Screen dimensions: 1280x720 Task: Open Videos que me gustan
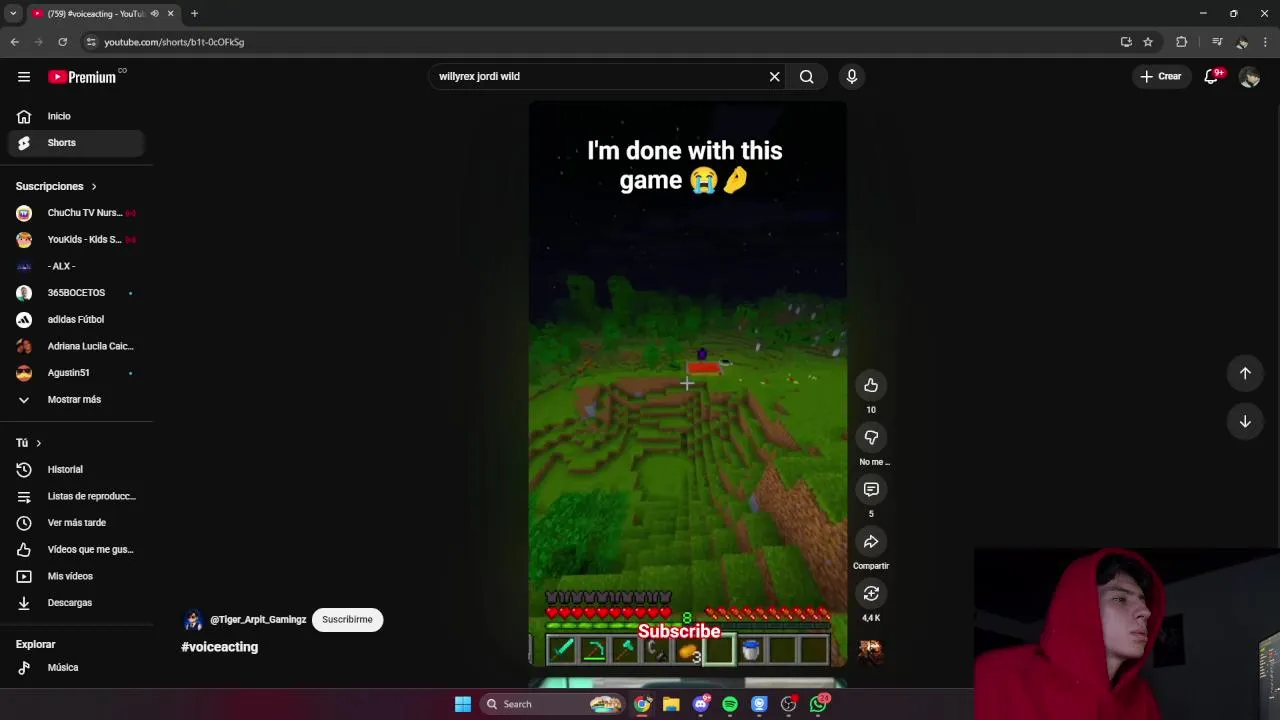(76, 550)
